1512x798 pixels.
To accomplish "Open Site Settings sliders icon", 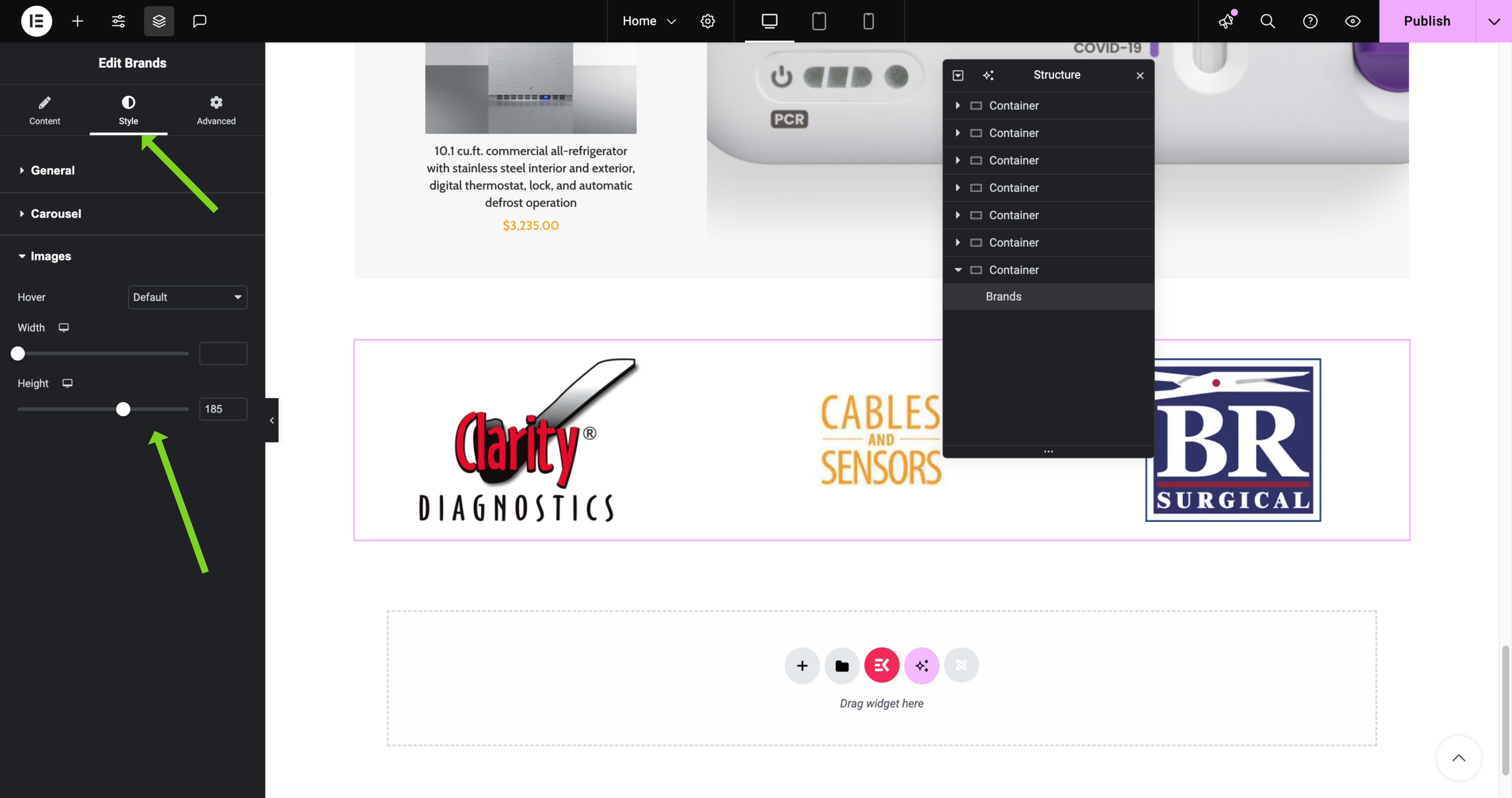I will 118,21.
